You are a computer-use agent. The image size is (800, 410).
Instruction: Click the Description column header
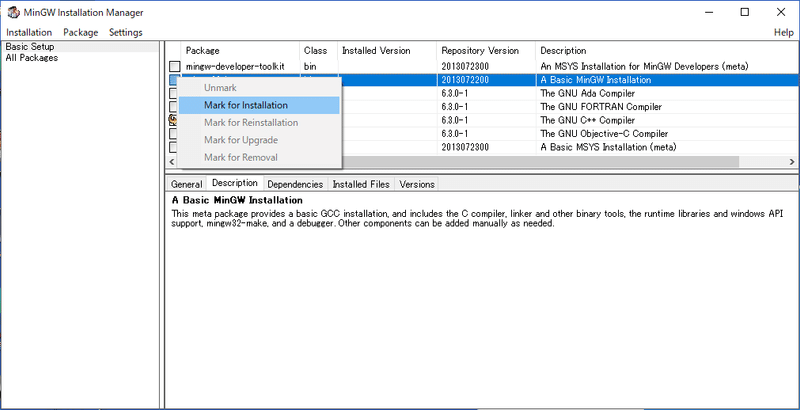click(x=667, y=50)
